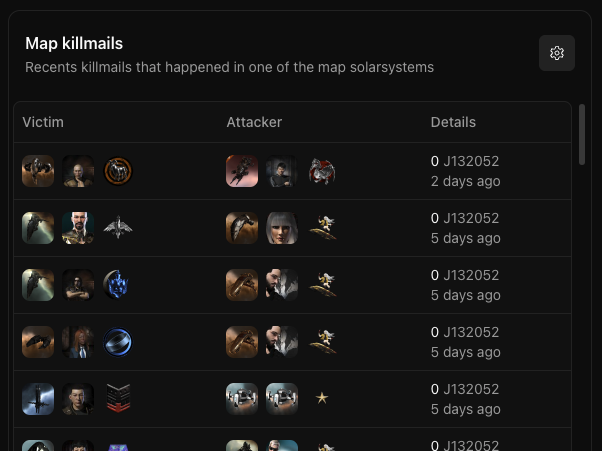Select the red-haired victim character portrait
The width and height of the screenshot is (602, 451).
point(78,342)
